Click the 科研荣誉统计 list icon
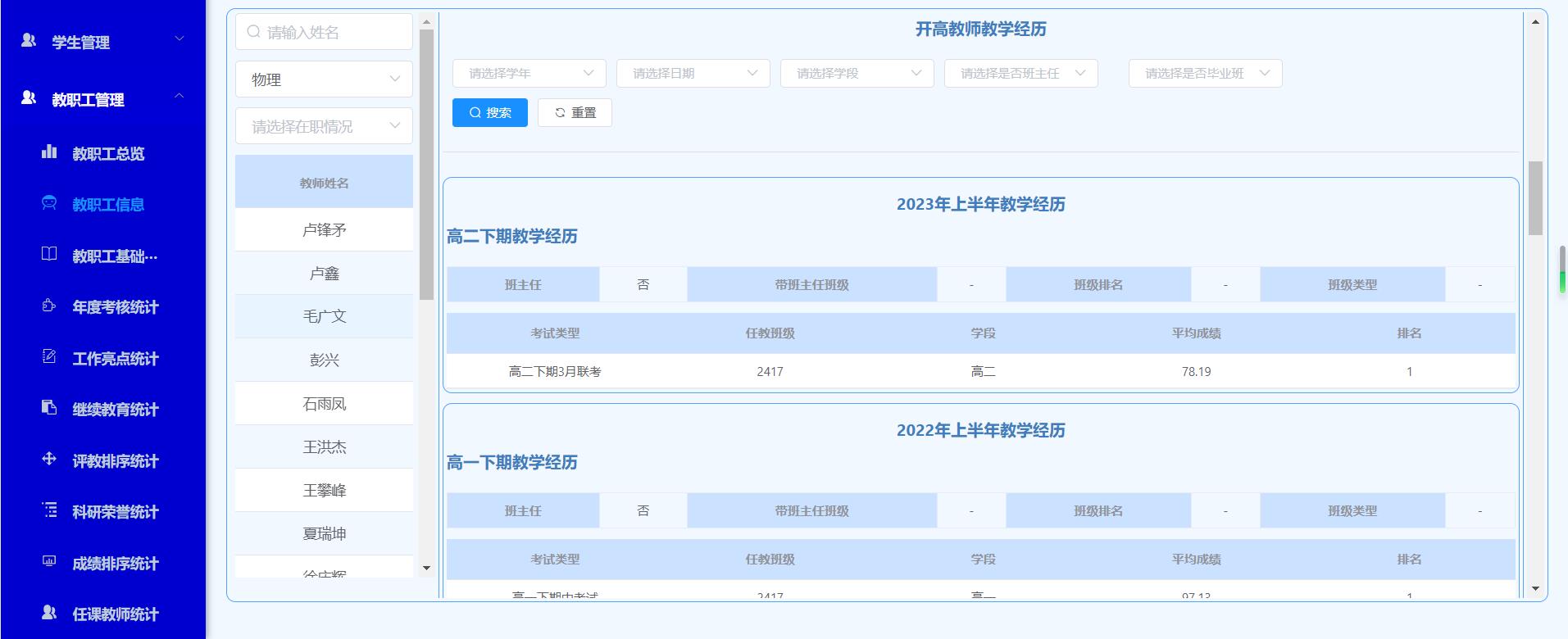1568x639 pixels. pos(49,510)
